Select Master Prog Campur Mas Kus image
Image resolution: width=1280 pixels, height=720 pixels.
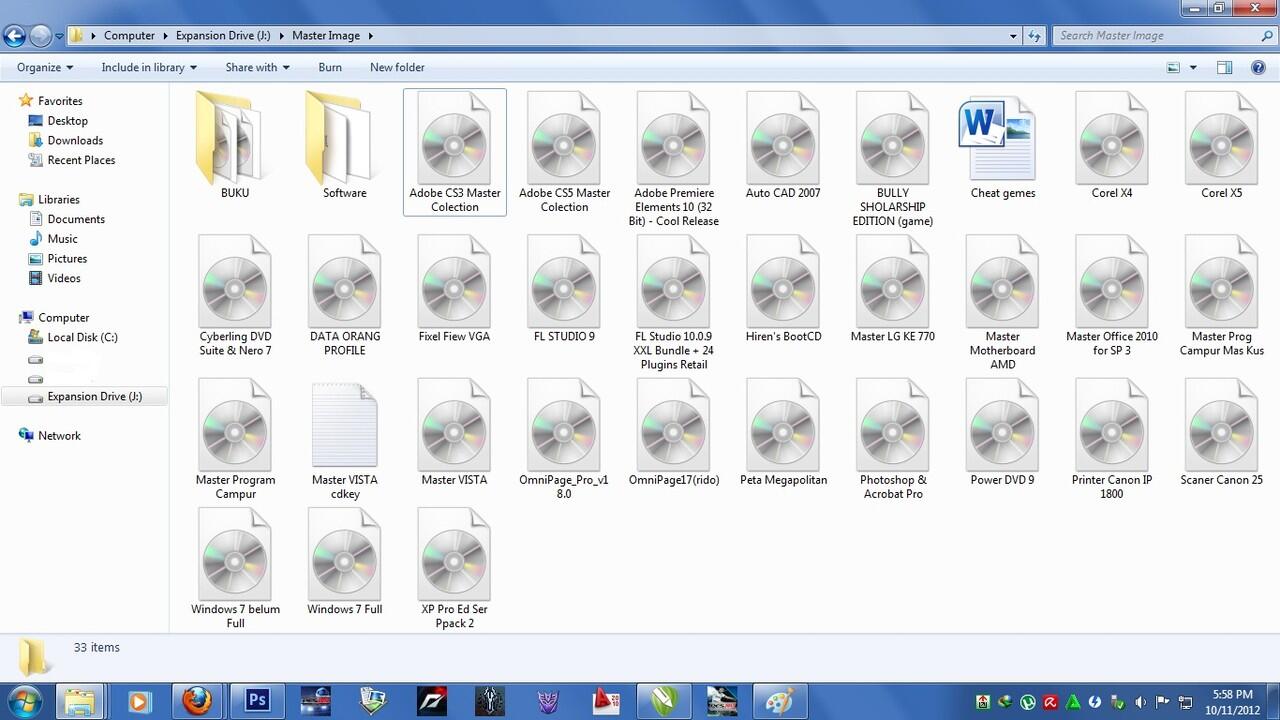pos(1221,296)
